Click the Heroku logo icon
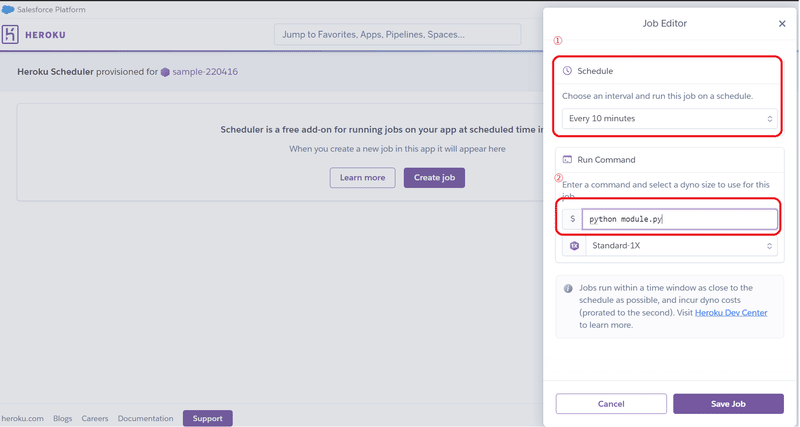The width and height of the screenshot is (800, 427). pos(10,34)
